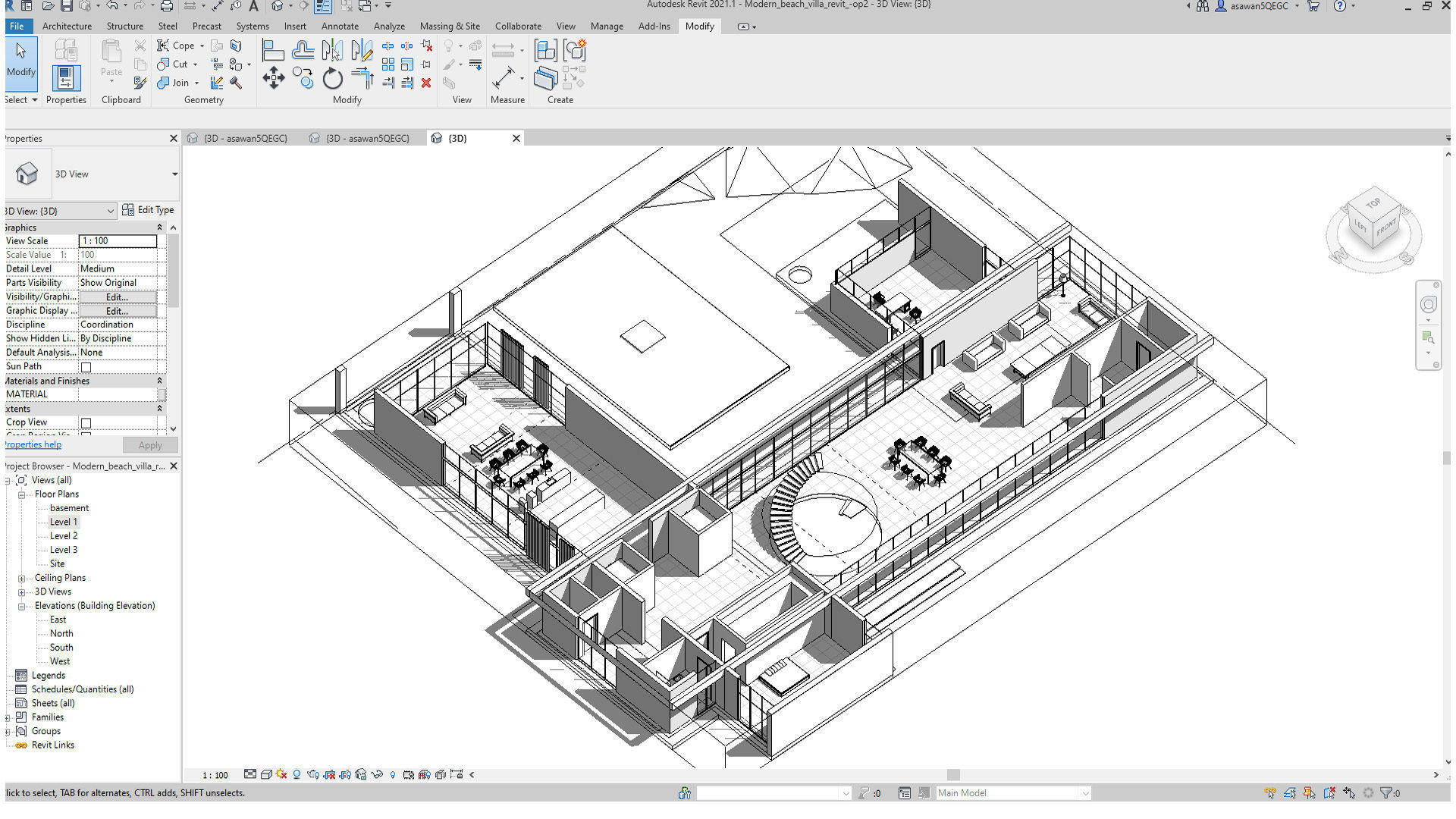Collapse the Floor Plans tree node
This screenshot has width=1456, height=819.
[21, 494]
